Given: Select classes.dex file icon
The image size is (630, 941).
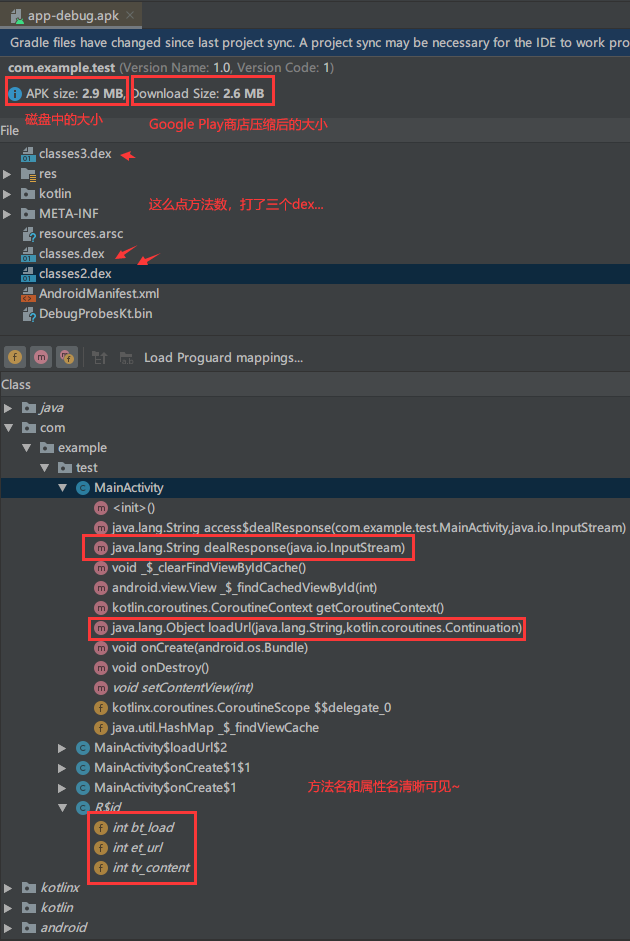Looking at the screenshot, I should (28, 254).
